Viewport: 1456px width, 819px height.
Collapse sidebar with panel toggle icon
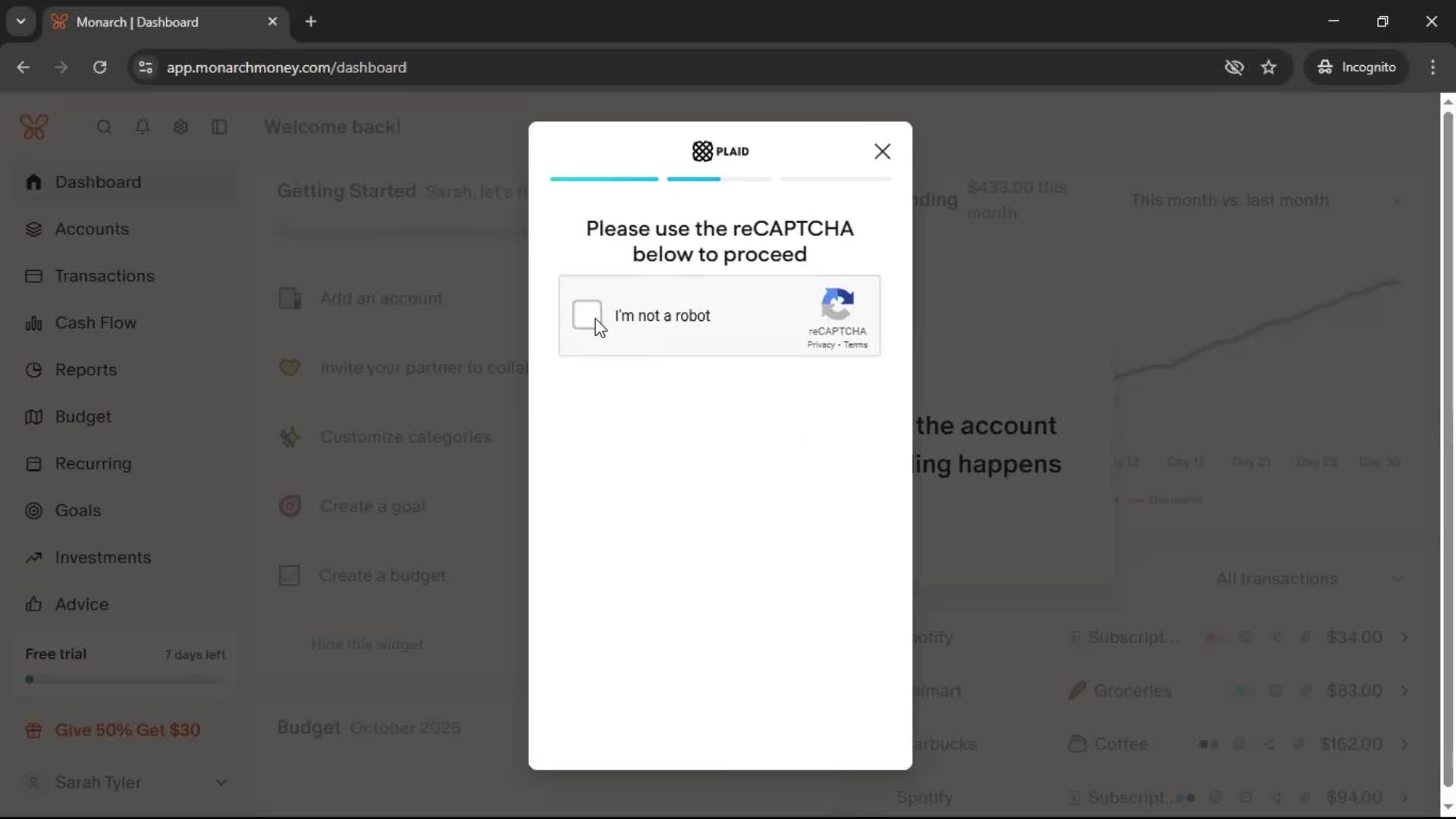[219, 127]
